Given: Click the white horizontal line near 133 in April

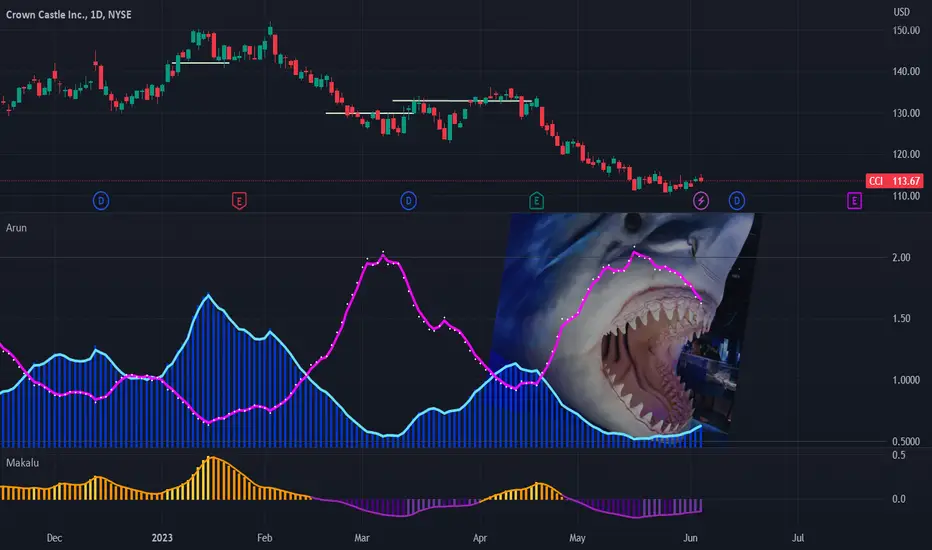Looking at the screenshot, I should pyautogui.click(x=462, y=100).
